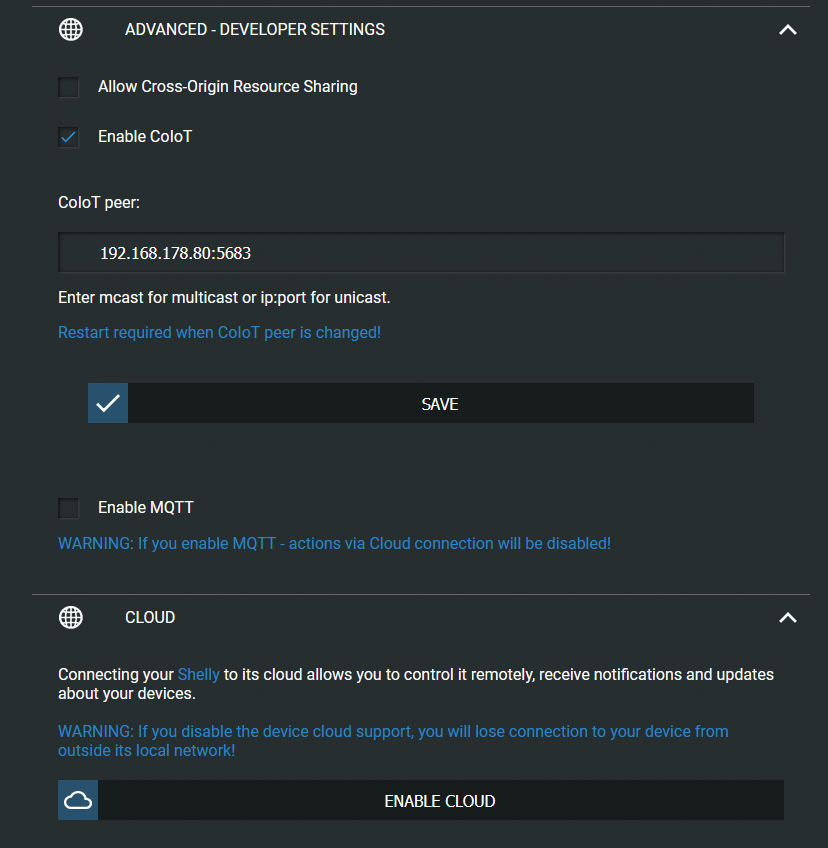
Task: Click the Enable MQTT label text
Action: (146, 508)
